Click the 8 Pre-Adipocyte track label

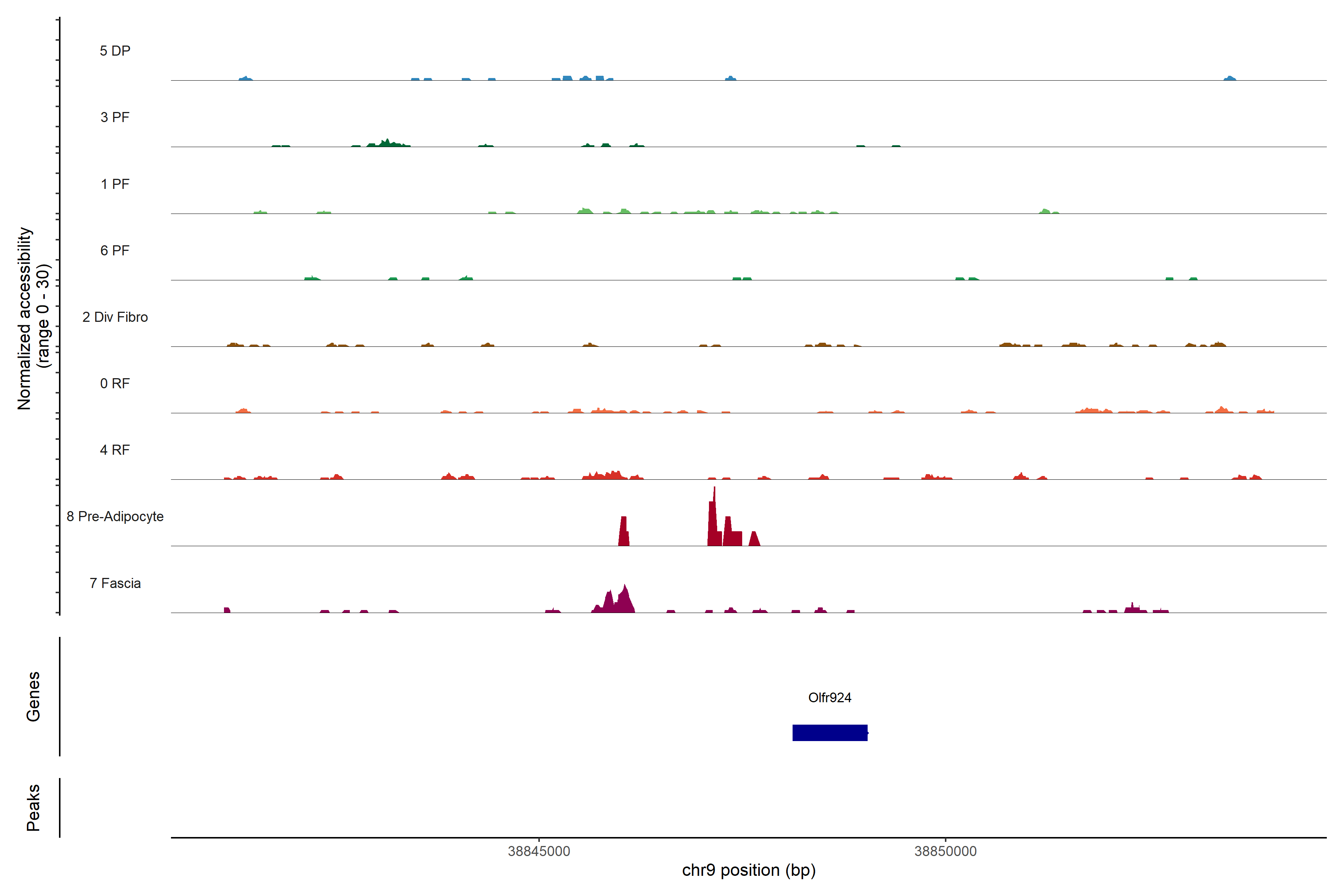[115, 517]
